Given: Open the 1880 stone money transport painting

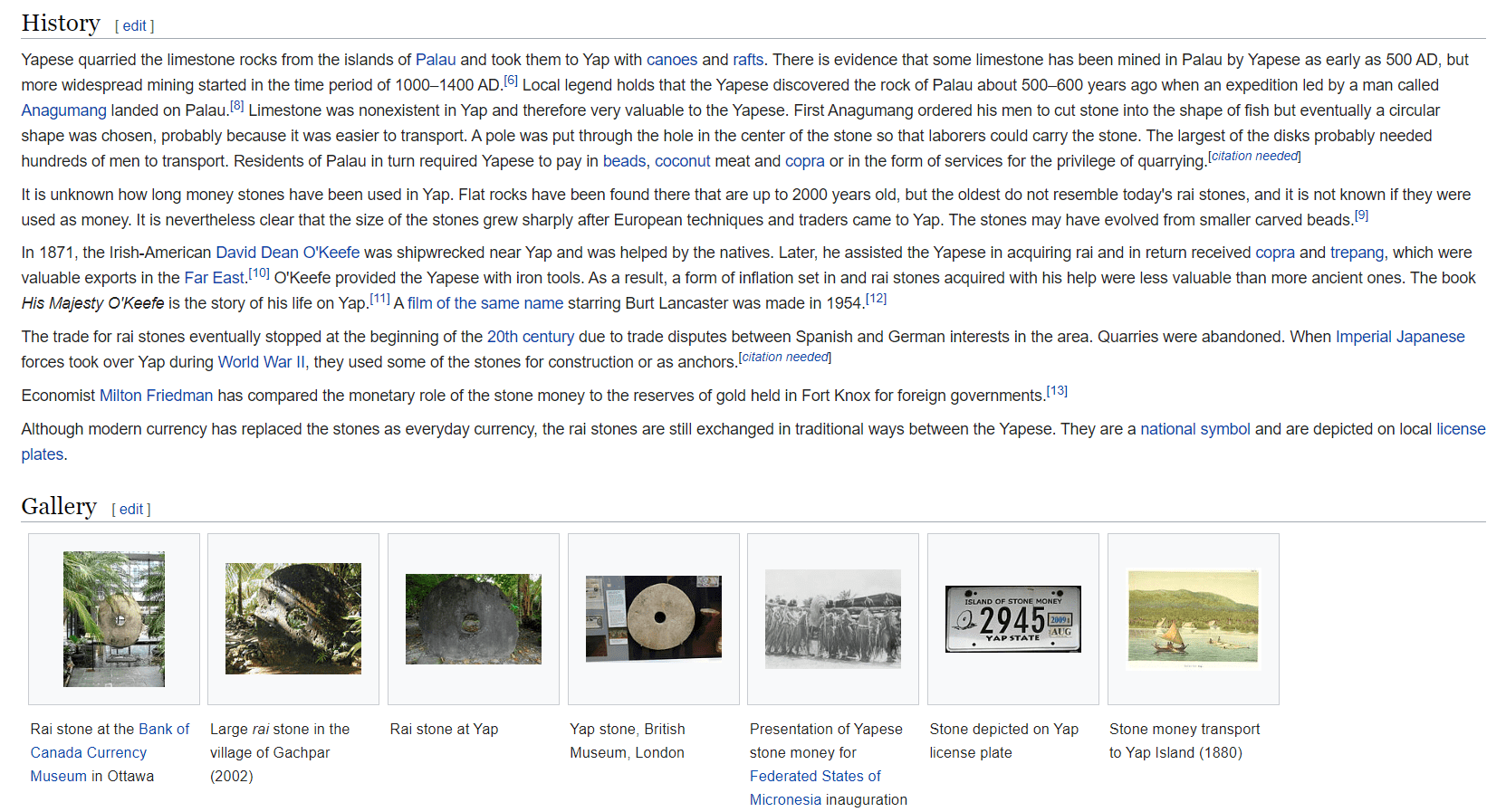Looking at the screenshot, I should (x=1193, y=619).
